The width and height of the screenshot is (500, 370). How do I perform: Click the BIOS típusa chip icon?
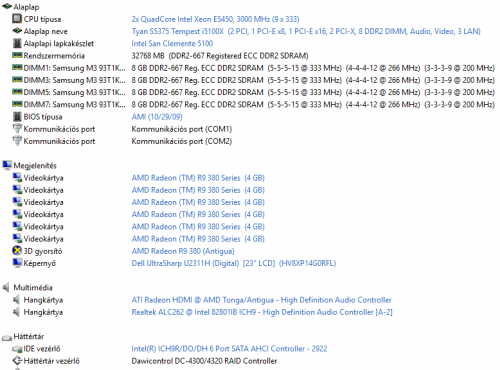pos(17,117)
